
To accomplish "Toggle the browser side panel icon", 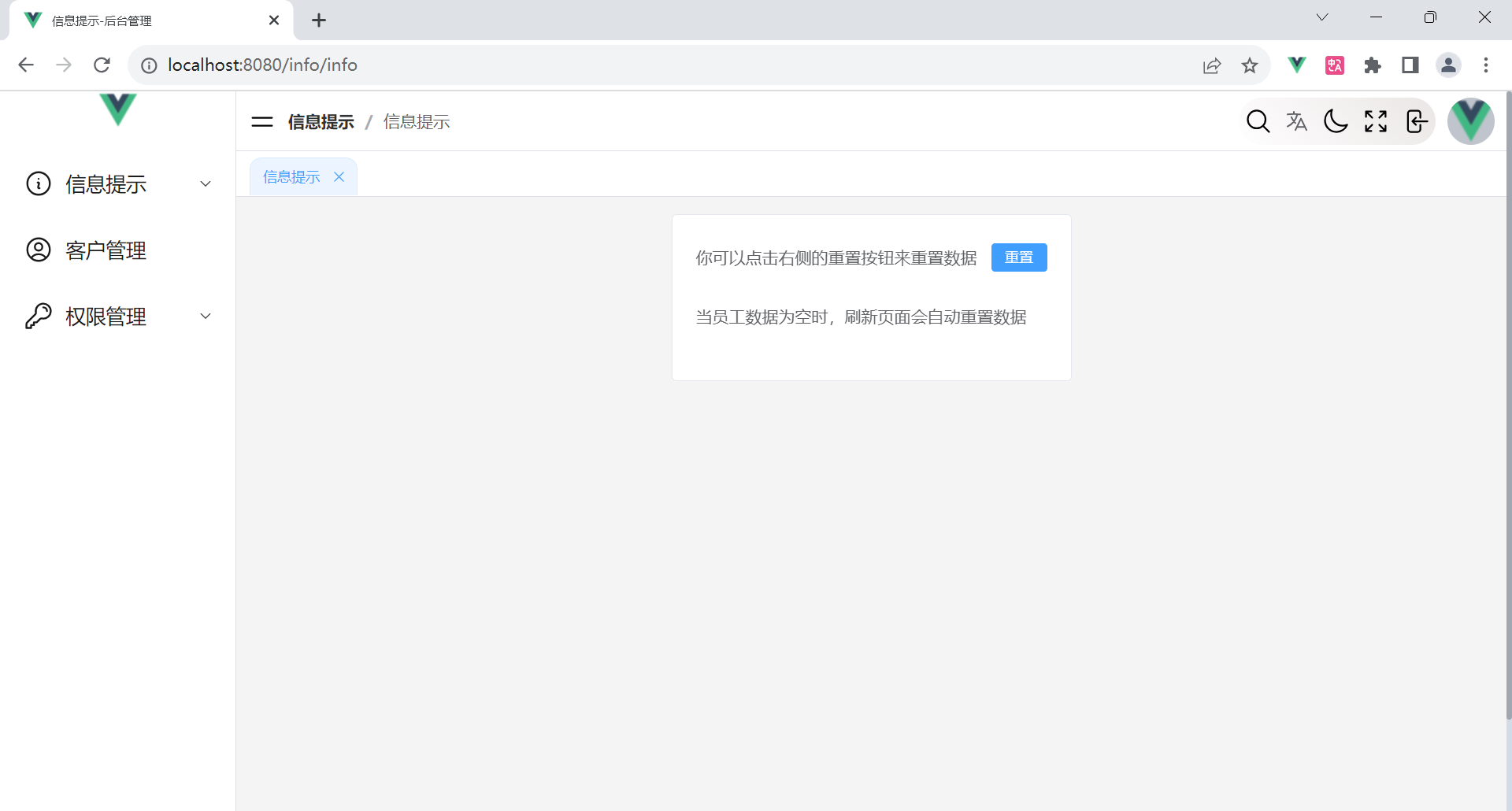I will click(x=1410, y=65).
